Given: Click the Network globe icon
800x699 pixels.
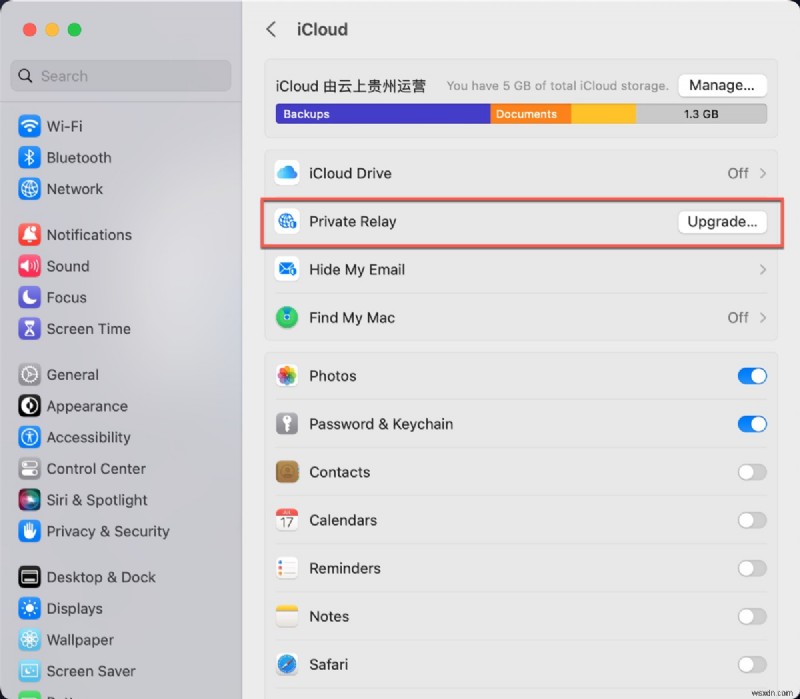Looking at the screenshot, I should [x=29, y=189].
